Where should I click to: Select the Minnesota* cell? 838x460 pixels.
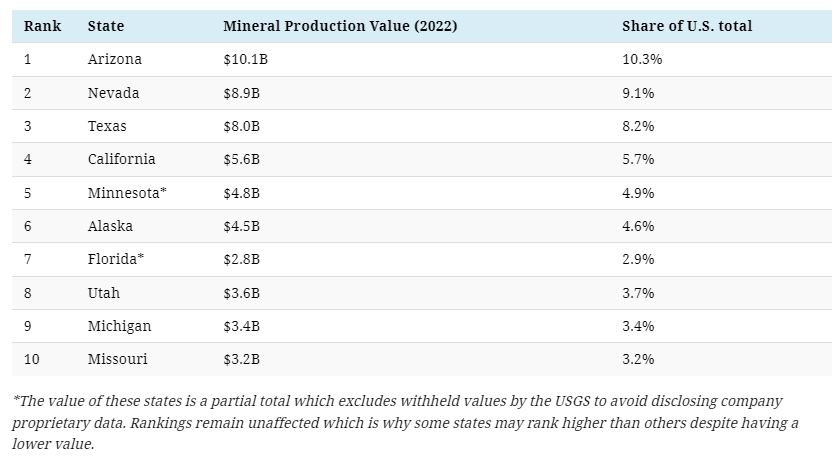tap(127, 193)
